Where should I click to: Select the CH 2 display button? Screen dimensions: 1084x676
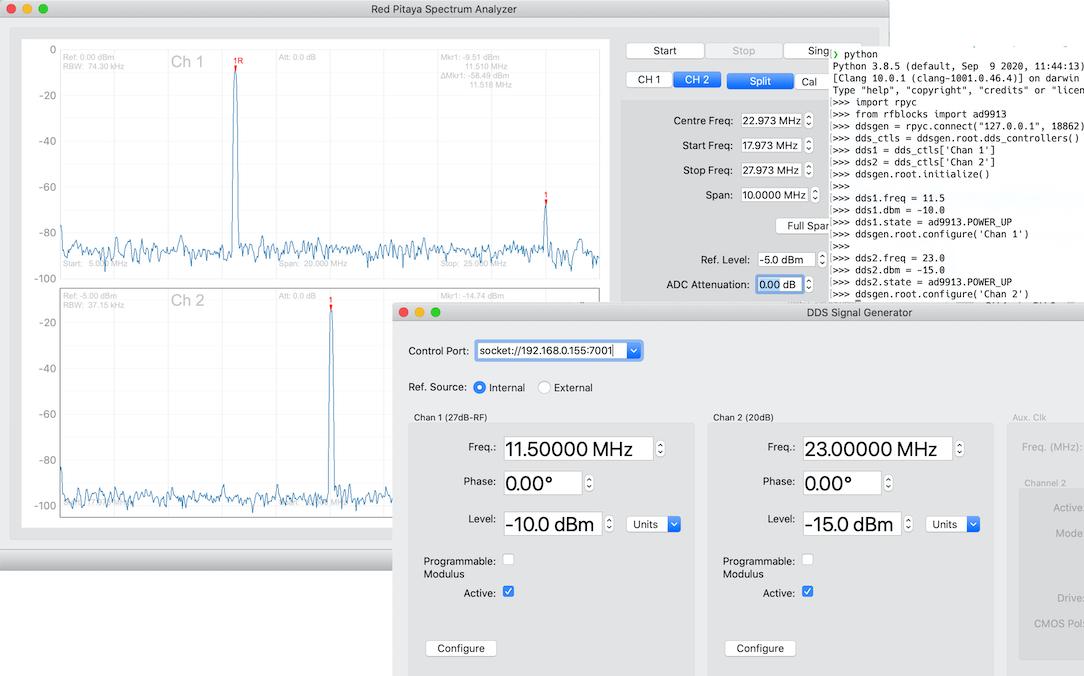pos(697,80)
